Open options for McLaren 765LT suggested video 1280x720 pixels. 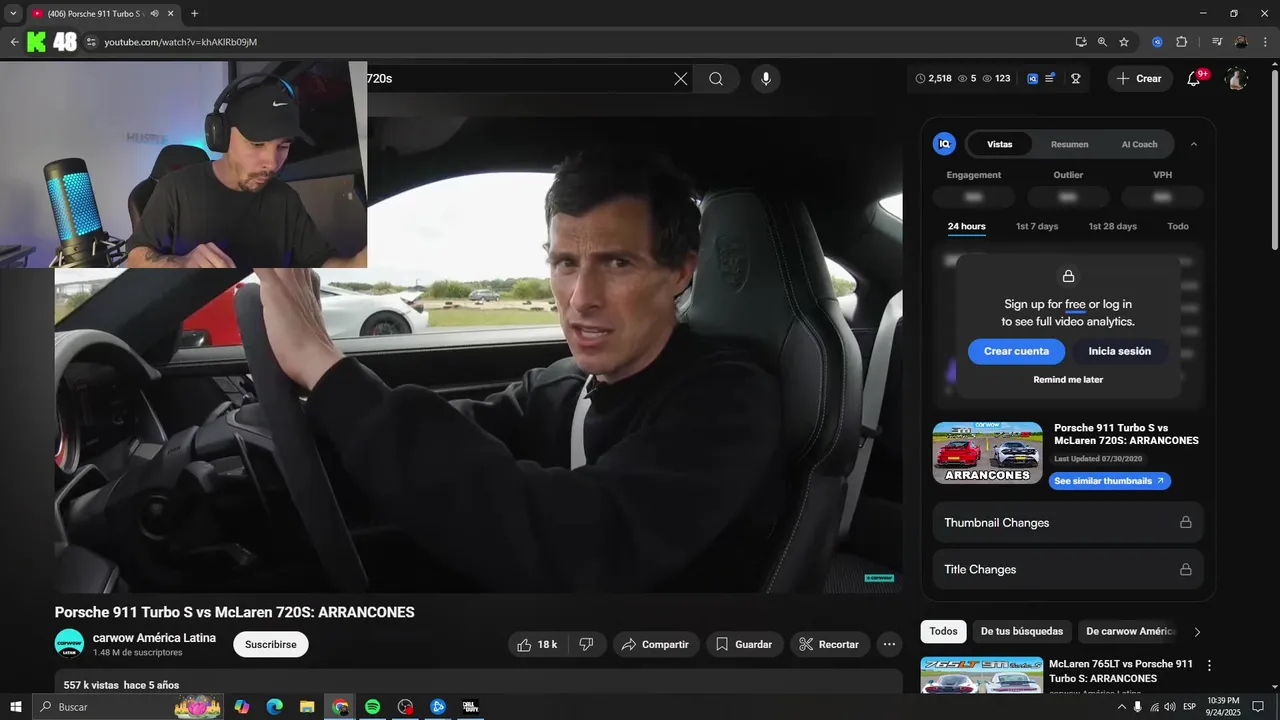1209,665
